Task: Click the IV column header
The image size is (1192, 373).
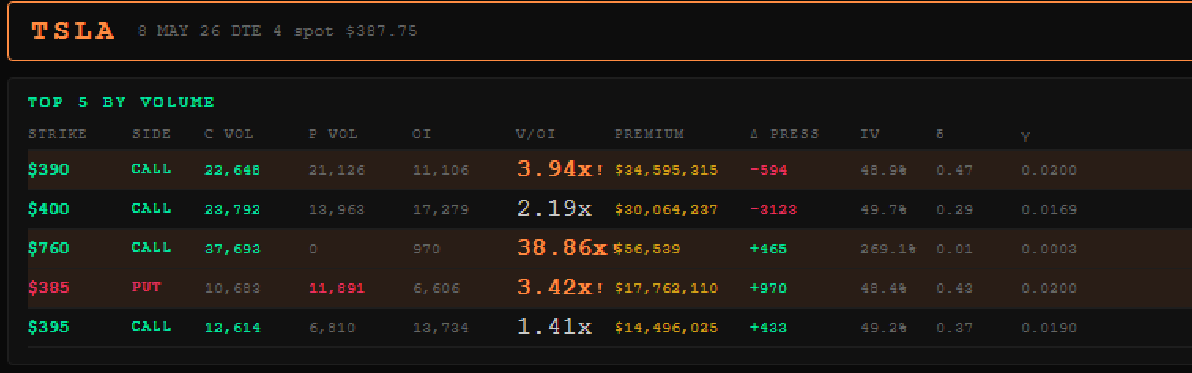Action: click(870, 134)
